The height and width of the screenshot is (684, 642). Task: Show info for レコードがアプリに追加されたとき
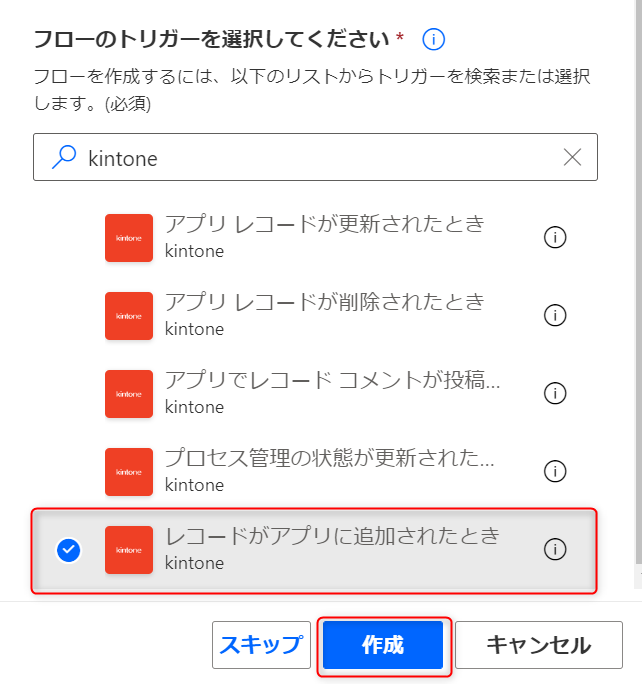pos(555,550)
